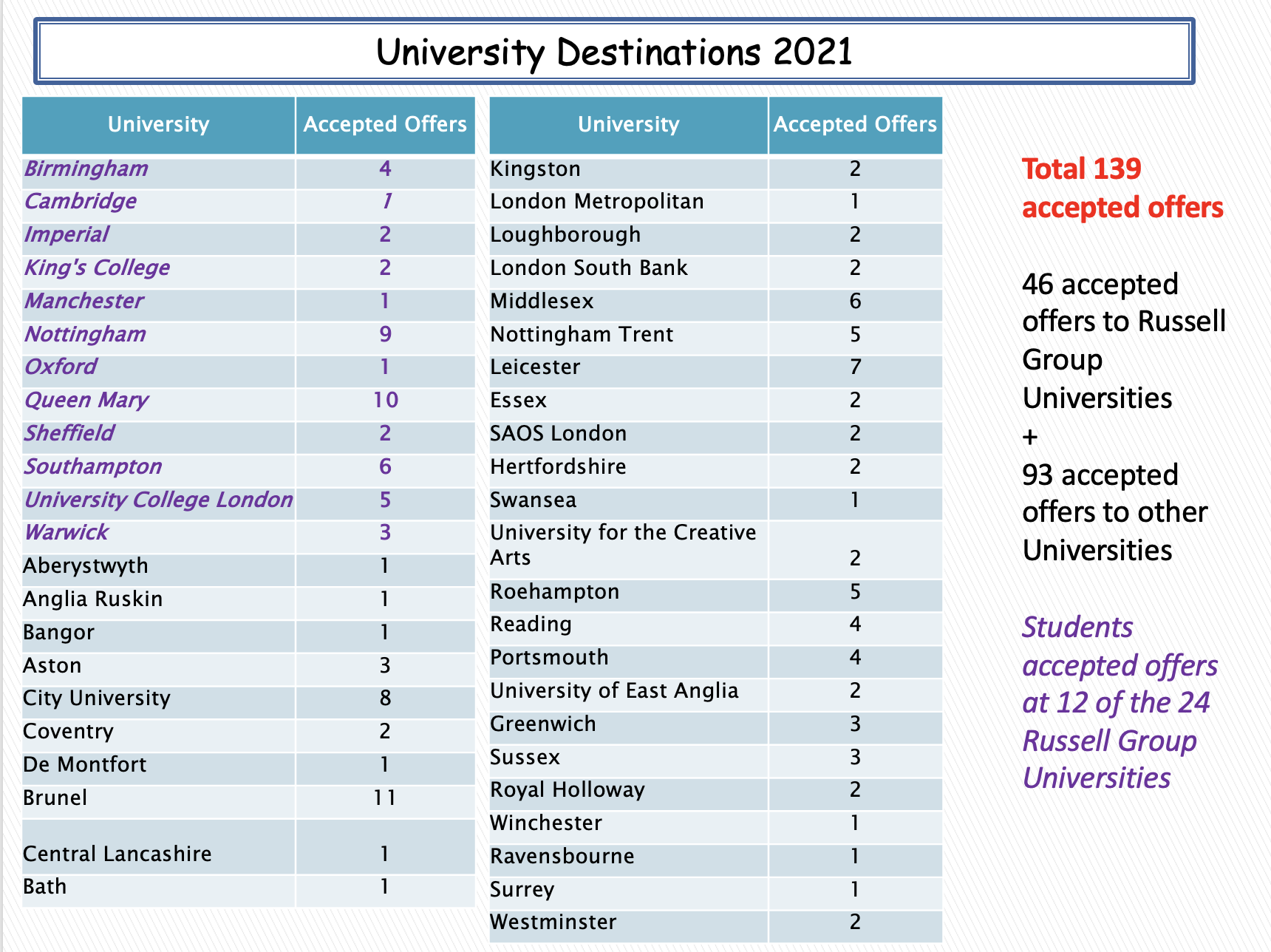This screenshot has height=952, width=1271.
Task: Click the 'University Destinations 2021' title
Action: tap(614, 52)
